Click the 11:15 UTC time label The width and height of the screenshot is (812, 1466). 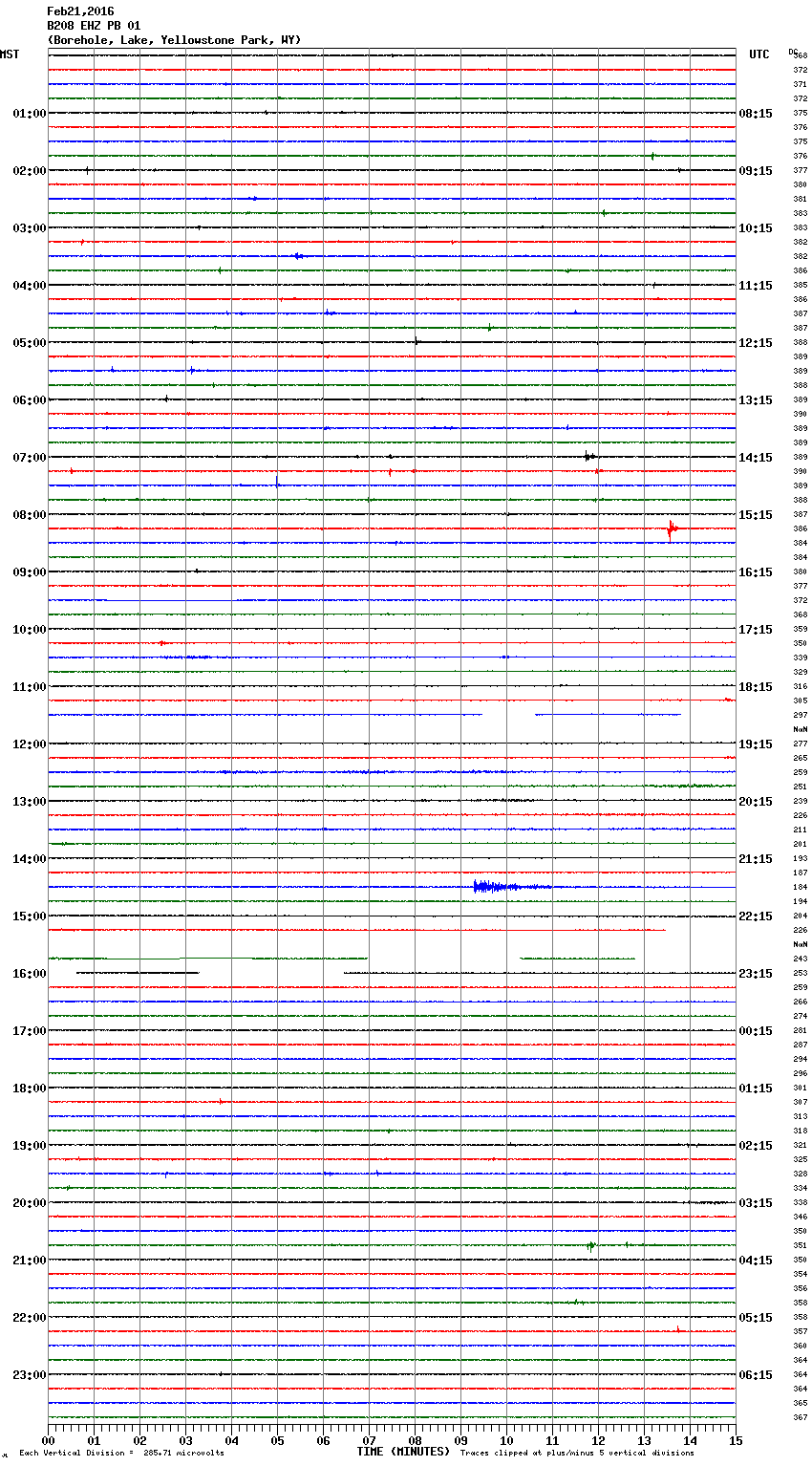pos(756,286)
